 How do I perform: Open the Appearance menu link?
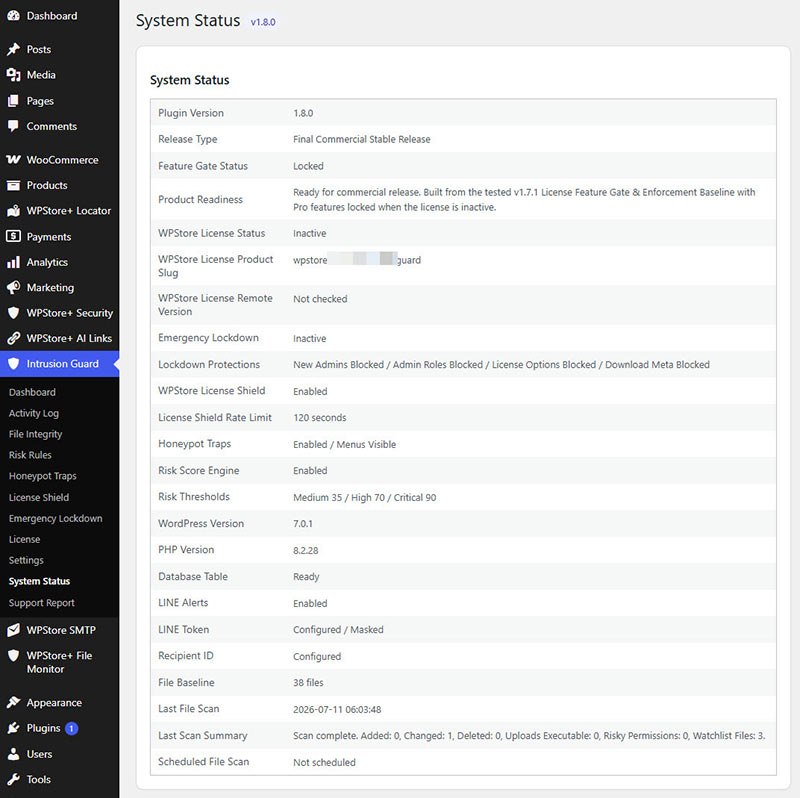[x=54, y=703]
